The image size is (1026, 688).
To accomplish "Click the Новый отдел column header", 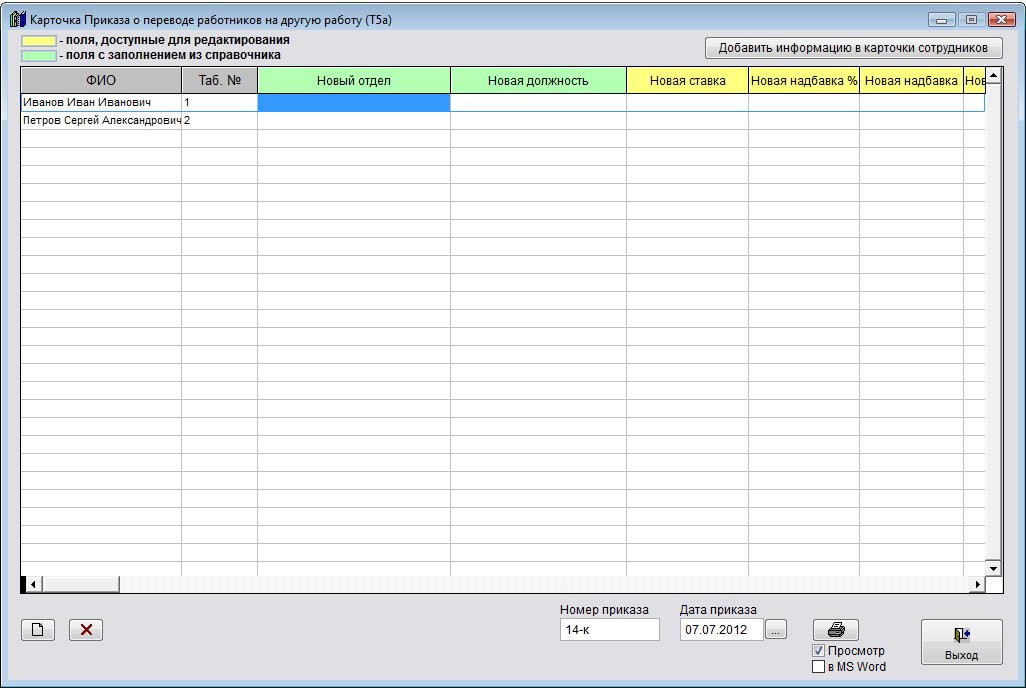I will [x=353, y=81].
